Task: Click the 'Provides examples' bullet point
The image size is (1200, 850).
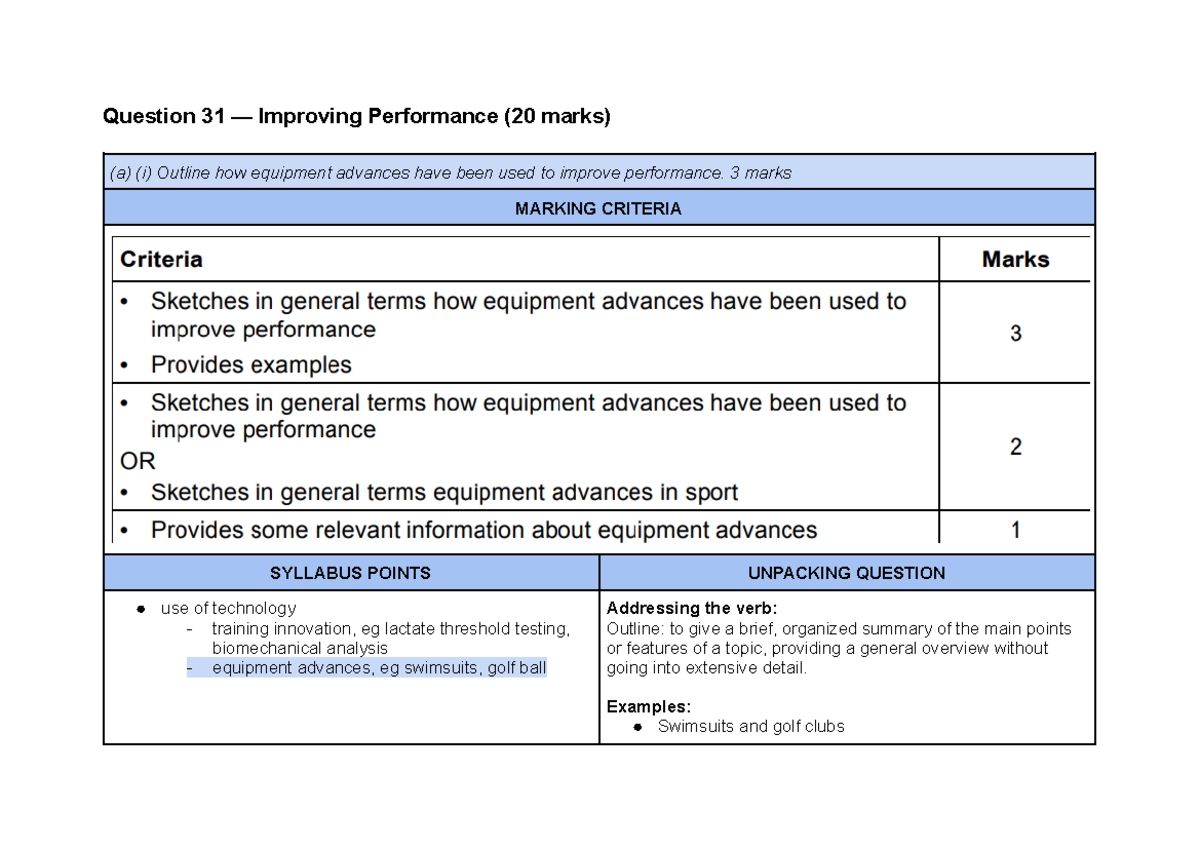Action: tap(251, 365)
